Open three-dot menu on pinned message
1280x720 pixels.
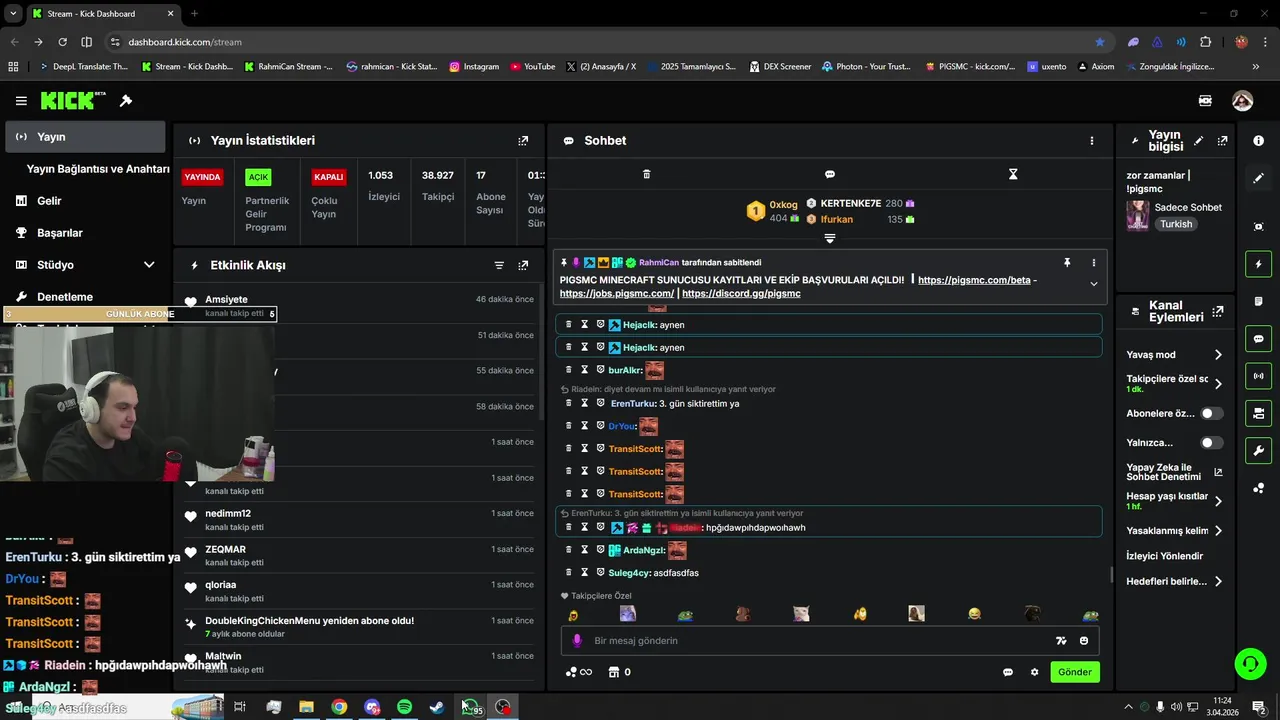click(1093, 262)
